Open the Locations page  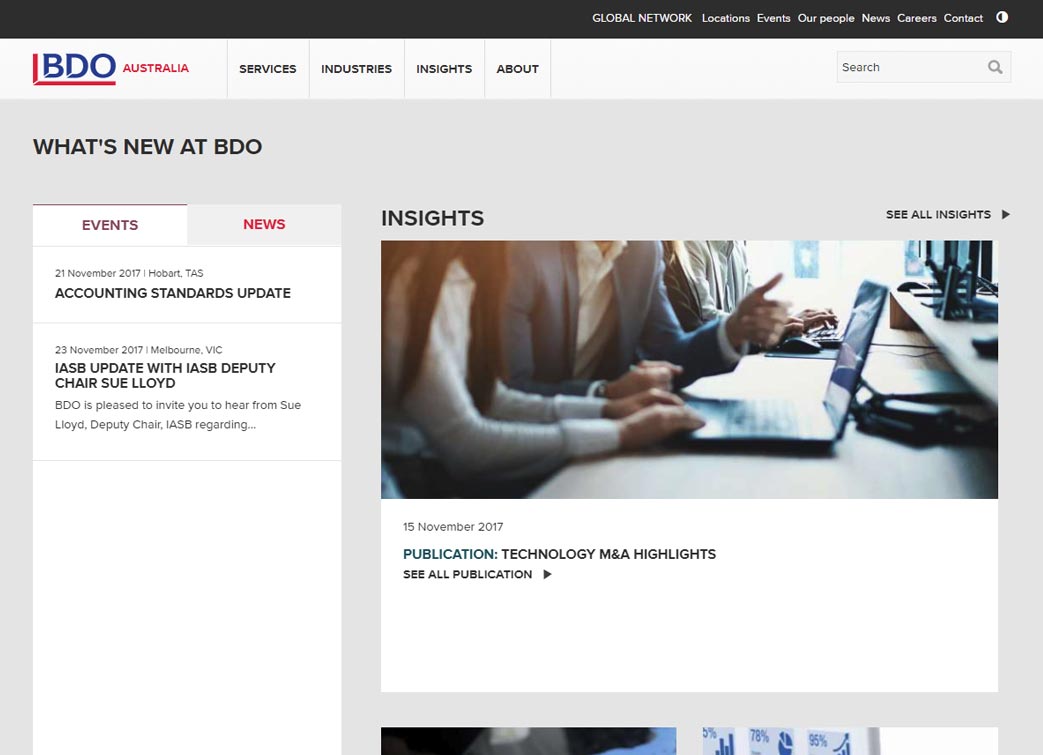coord(726,18)
